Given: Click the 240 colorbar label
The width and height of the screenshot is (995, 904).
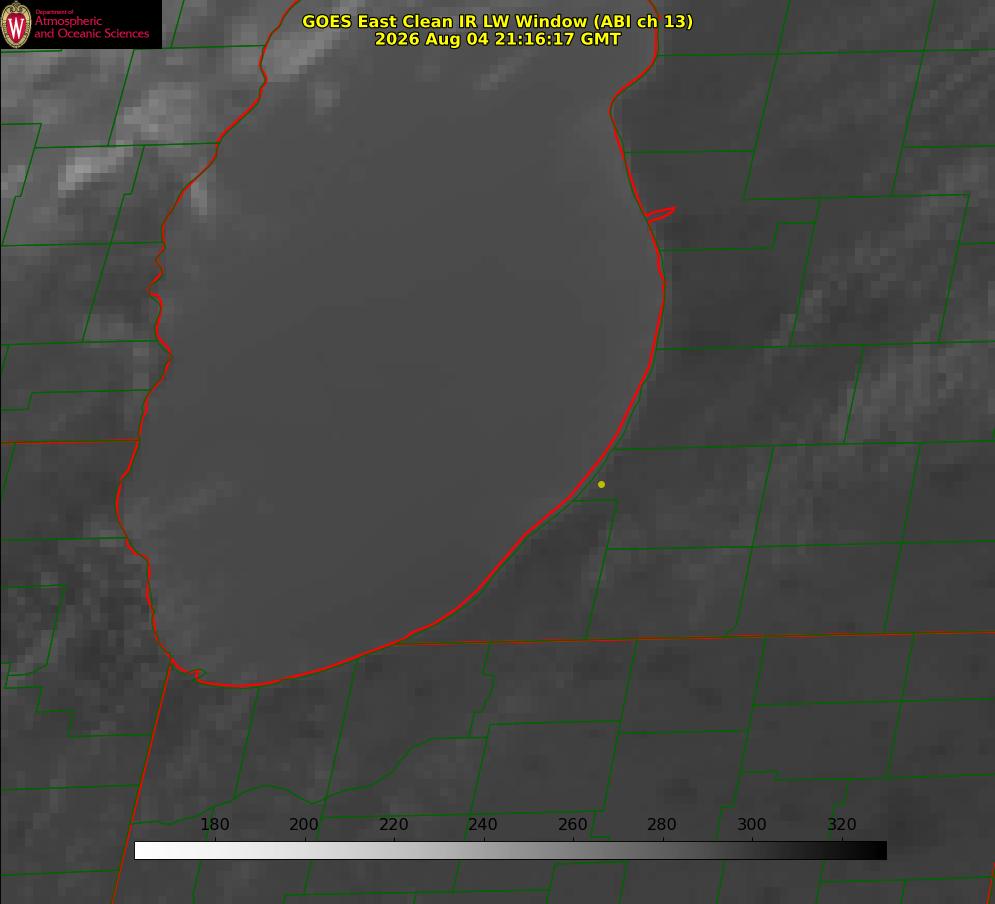Looking at the screenshot, I should pyautogui.click(x=483, y=824).
